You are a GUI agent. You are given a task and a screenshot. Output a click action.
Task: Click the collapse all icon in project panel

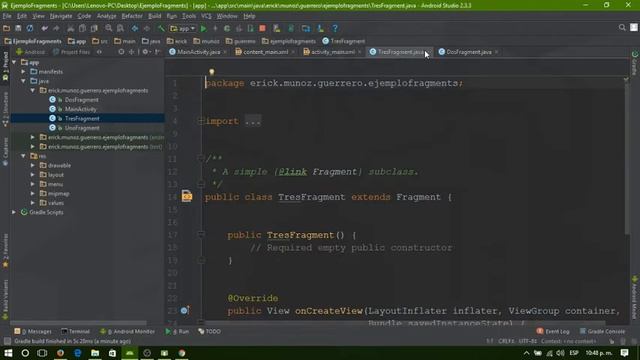[131, 52]
